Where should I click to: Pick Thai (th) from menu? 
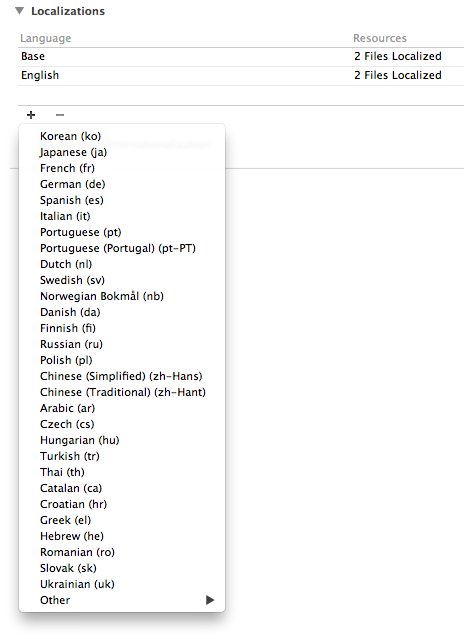pos(122,472)
